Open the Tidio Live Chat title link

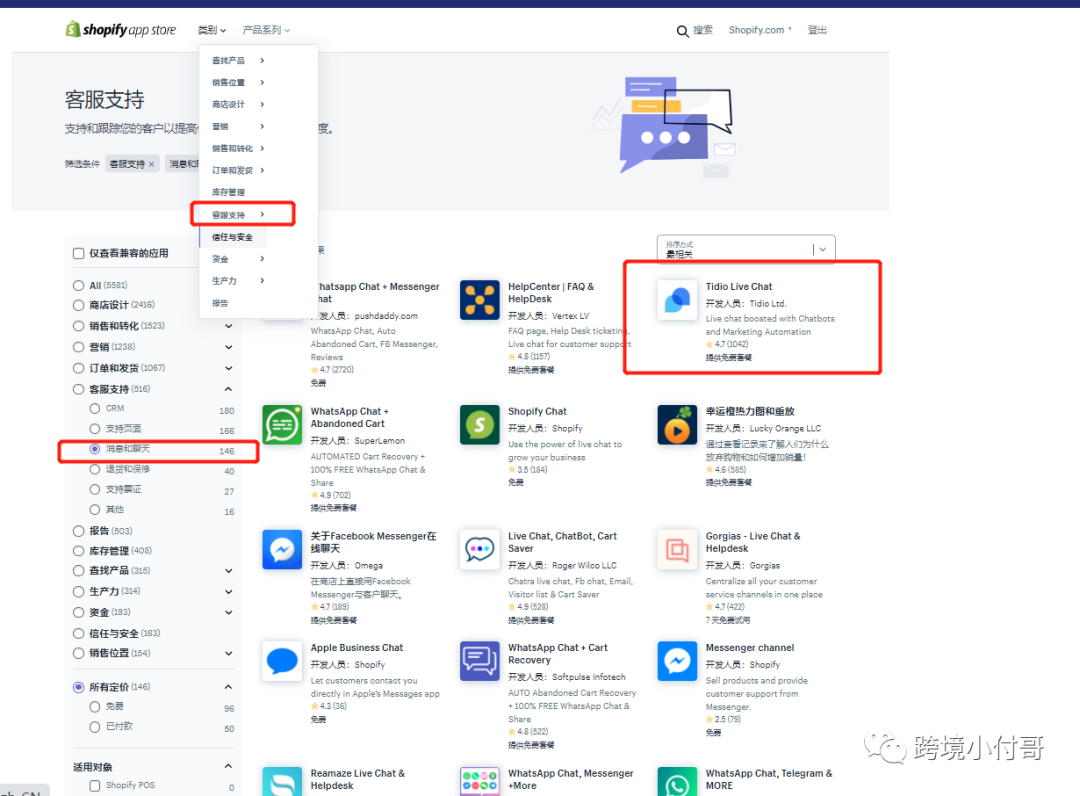click(x=739, y=286)
